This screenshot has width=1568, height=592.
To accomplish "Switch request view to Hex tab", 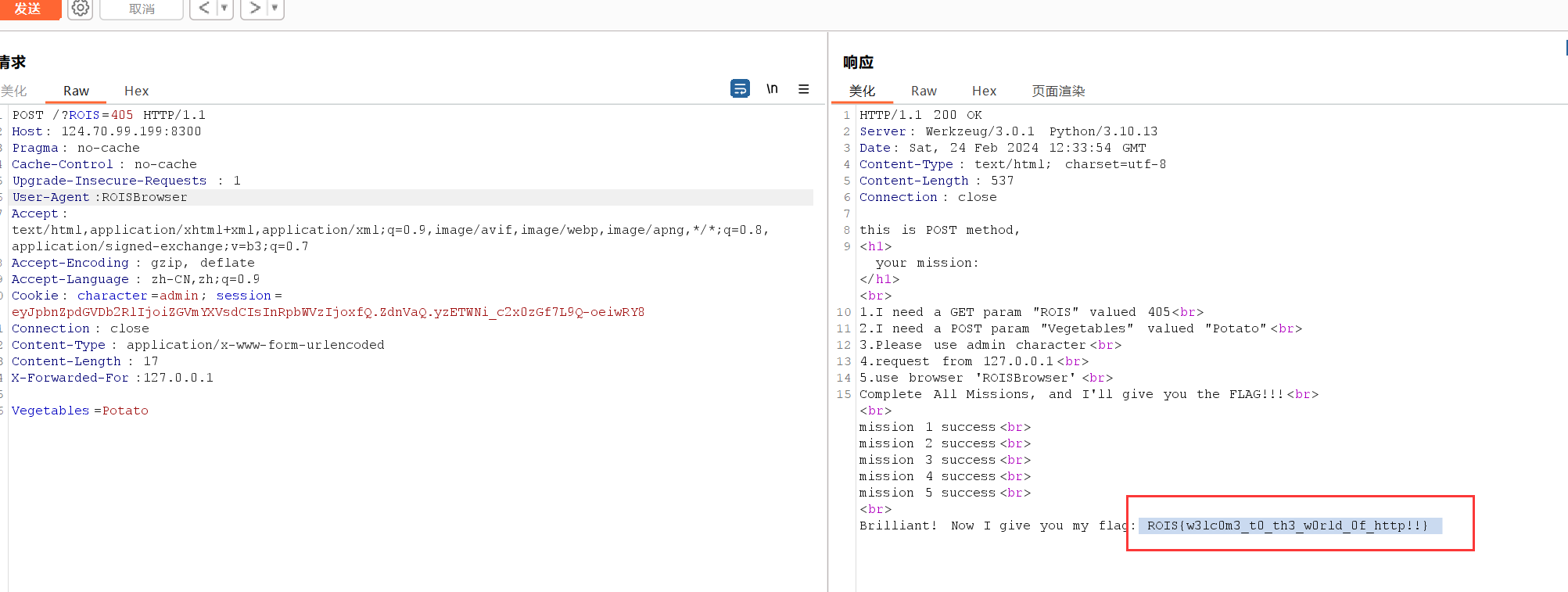I will coord(136,91).
